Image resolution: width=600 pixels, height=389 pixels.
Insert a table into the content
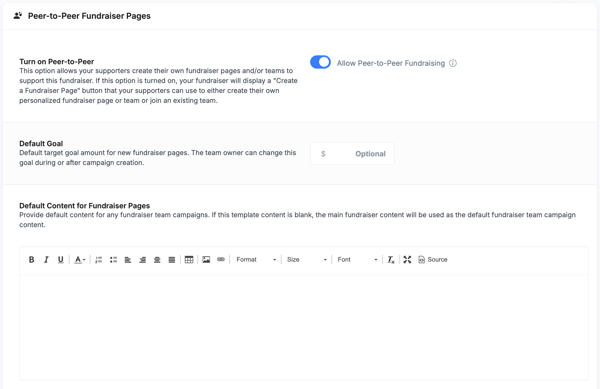click(x=189, y=260)
